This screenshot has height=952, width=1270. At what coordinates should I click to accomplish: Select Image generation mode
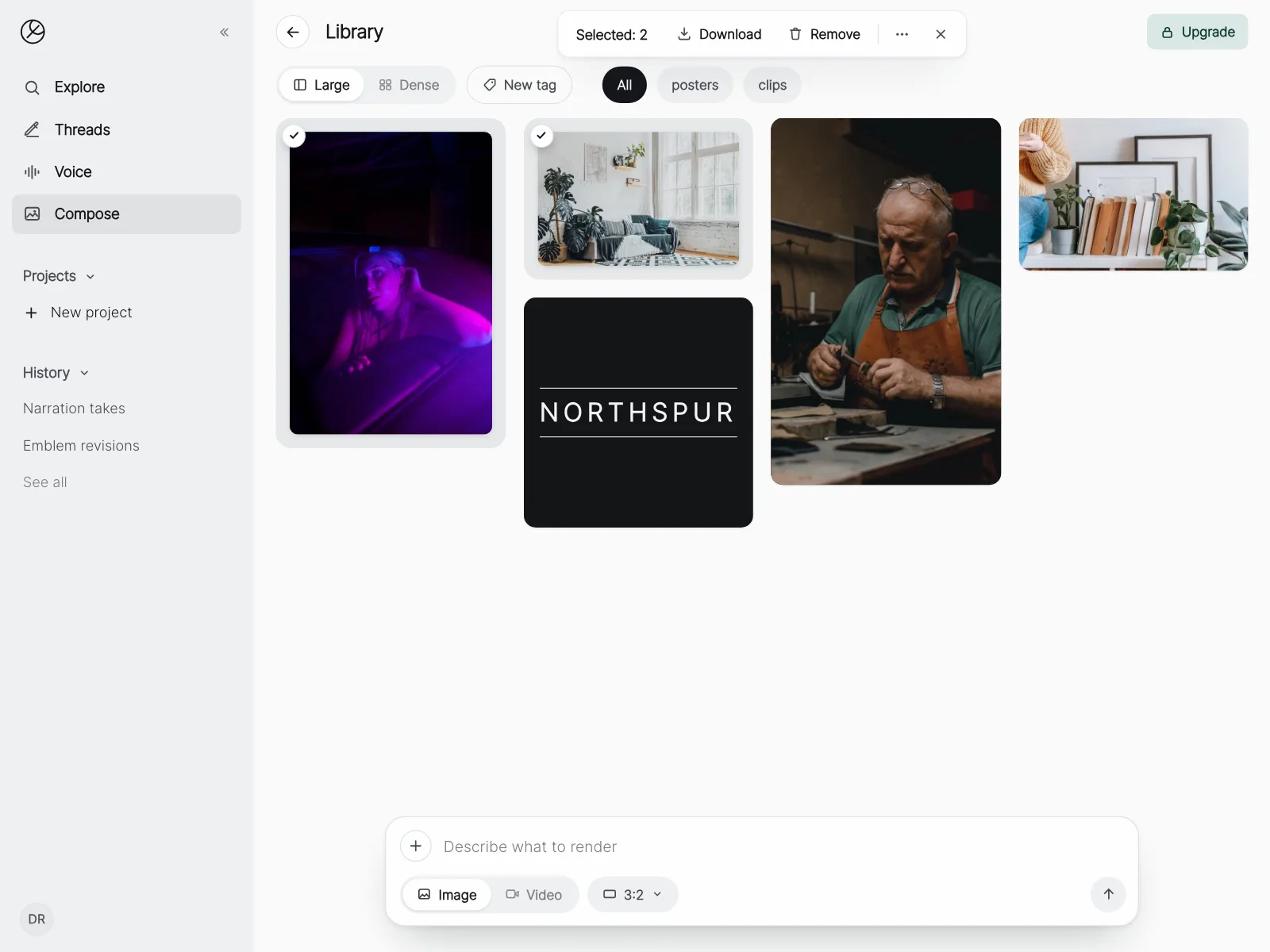pyautogui.click(x=447, y=895)
